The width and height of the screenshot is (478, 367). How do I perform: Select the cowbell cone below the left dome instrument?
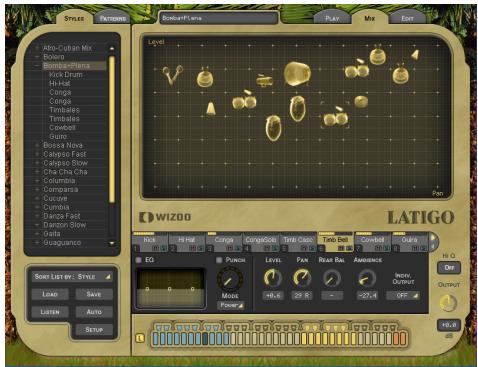211,108
